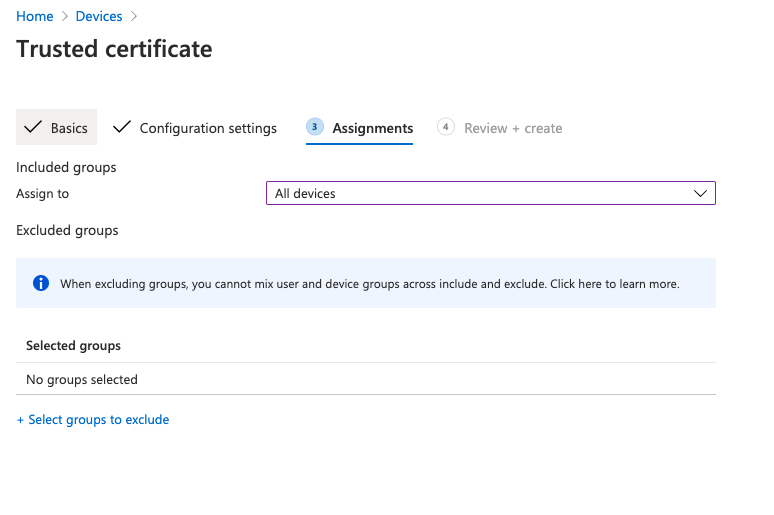
Task: Go to the Configuration settings step
Action: tap(208, 128)
